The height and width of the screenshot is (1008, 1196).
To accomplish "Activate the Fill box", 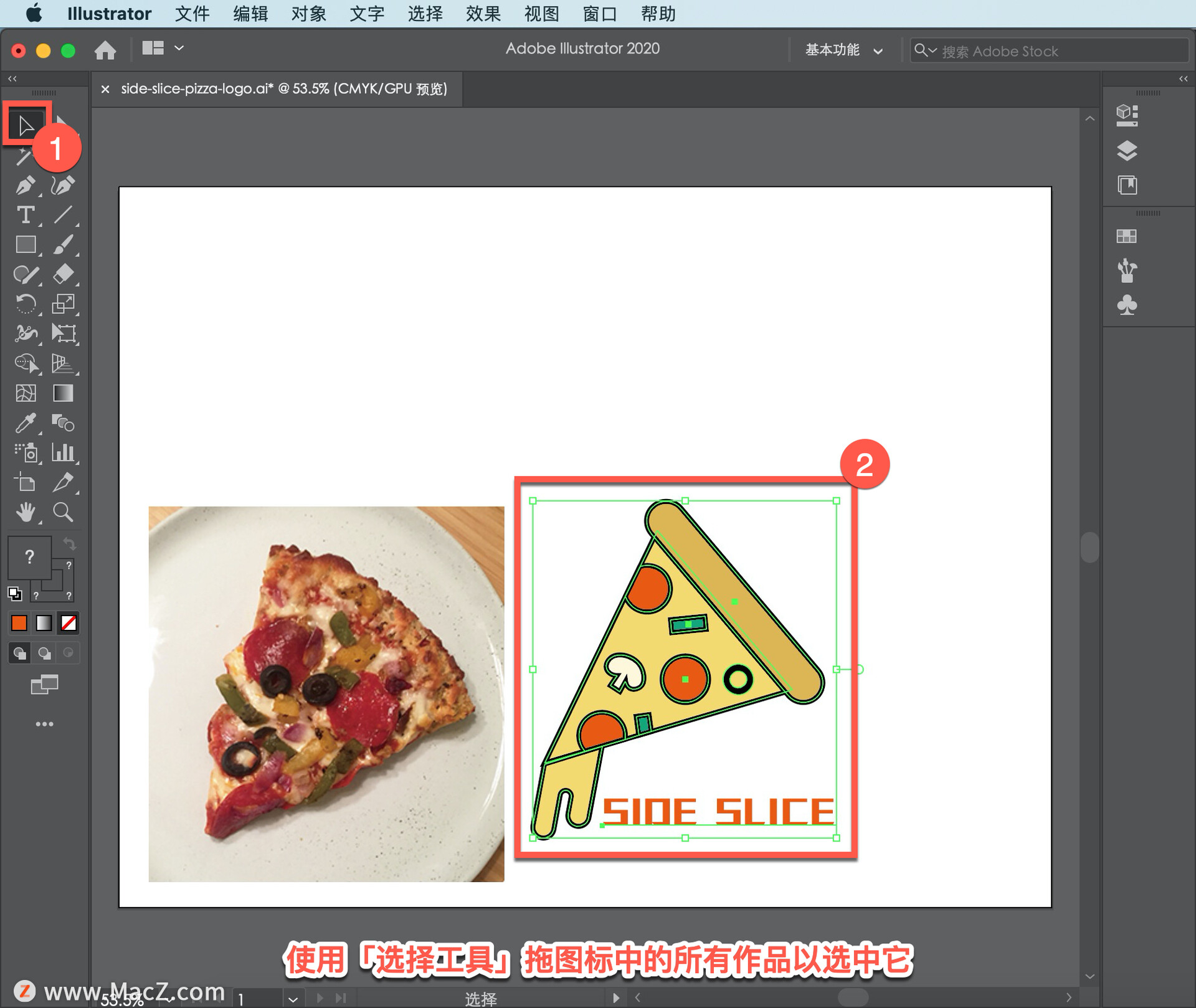I will 29,557.
